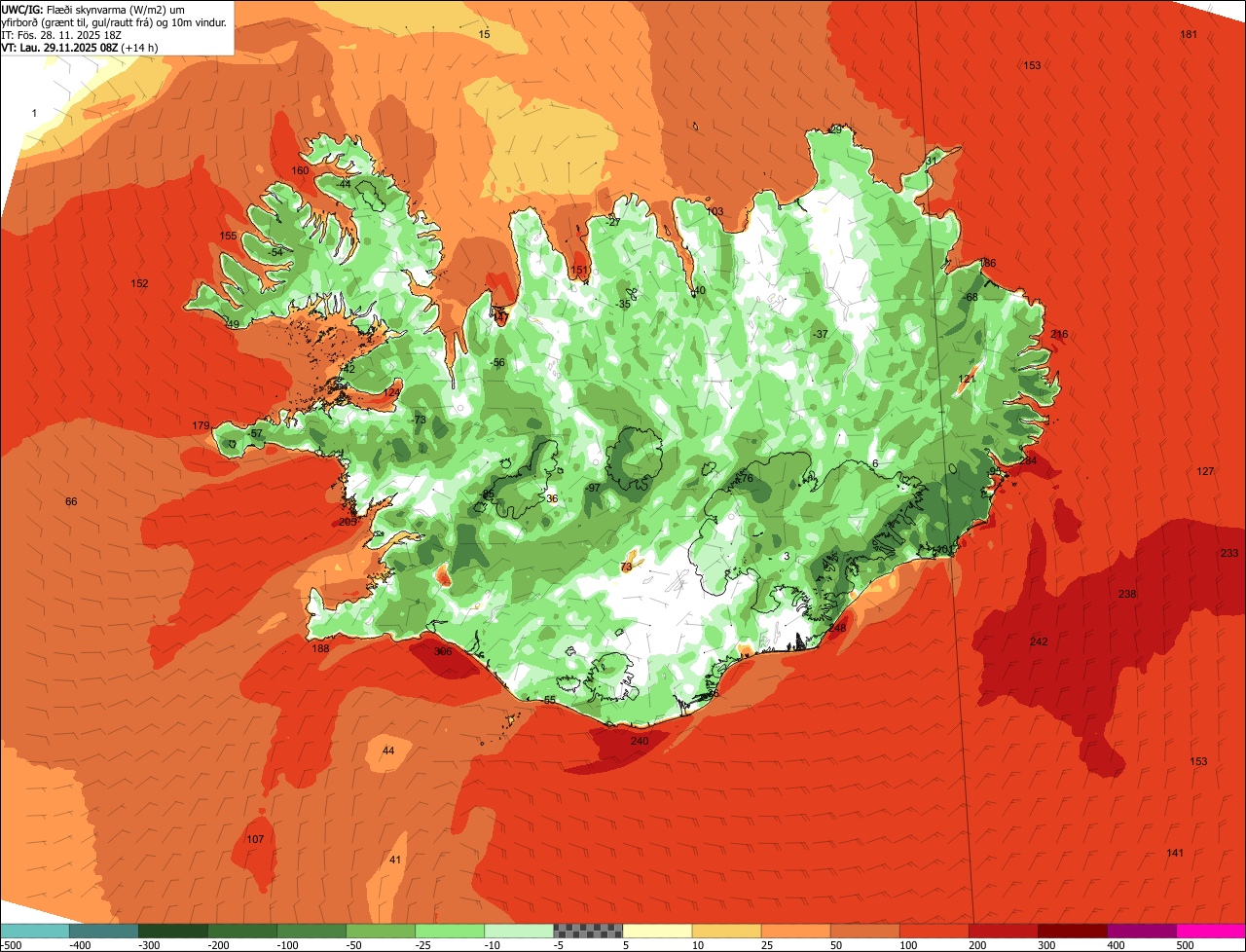Viewport: 1246px width, 952px height.
Task: Click the dark teal -400 to -300 legend swatch
Action: click(x=104, y=931)
